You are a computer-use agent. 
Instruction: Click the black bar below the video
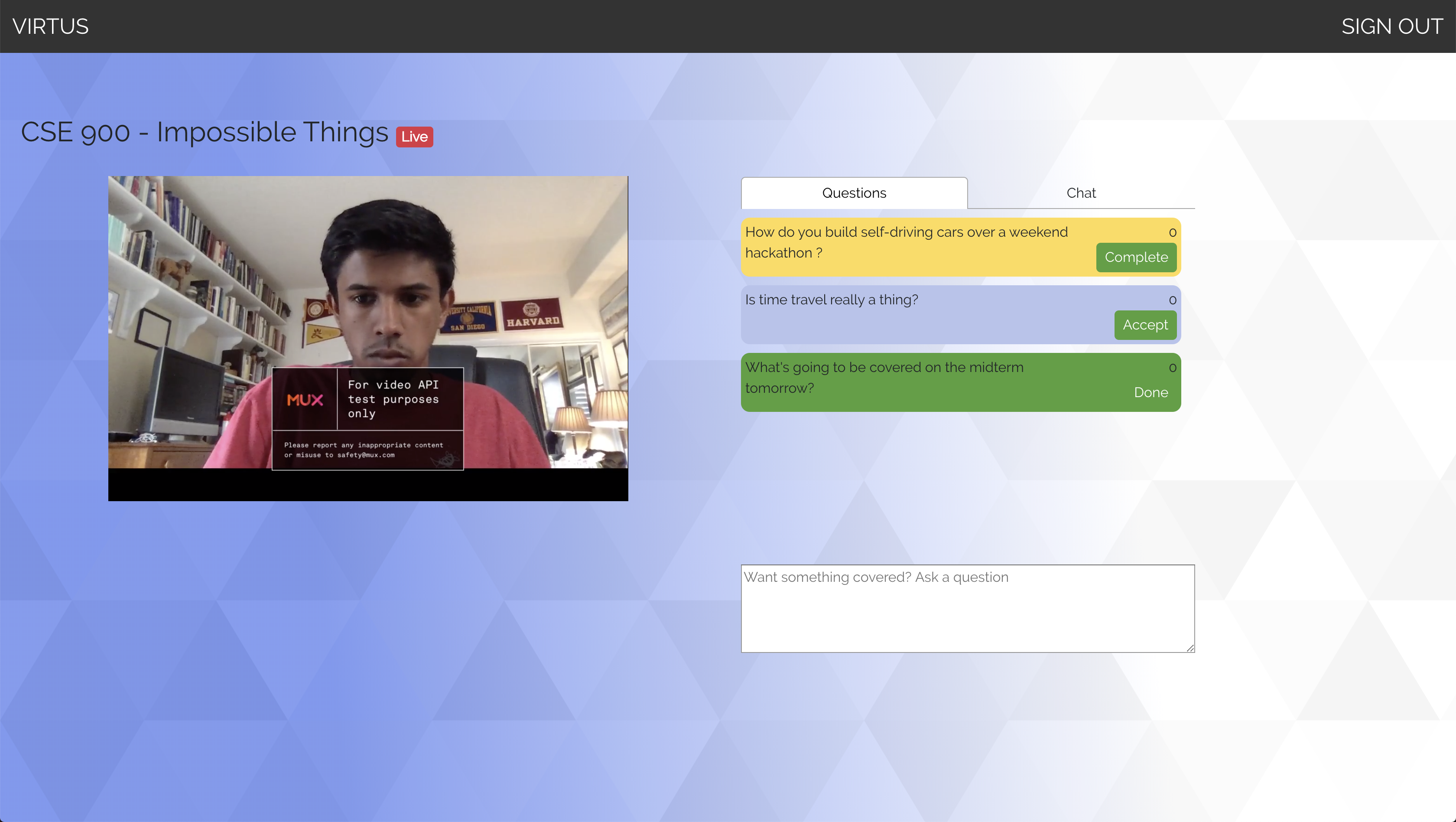pyautogui.click(x=367, y=485)
